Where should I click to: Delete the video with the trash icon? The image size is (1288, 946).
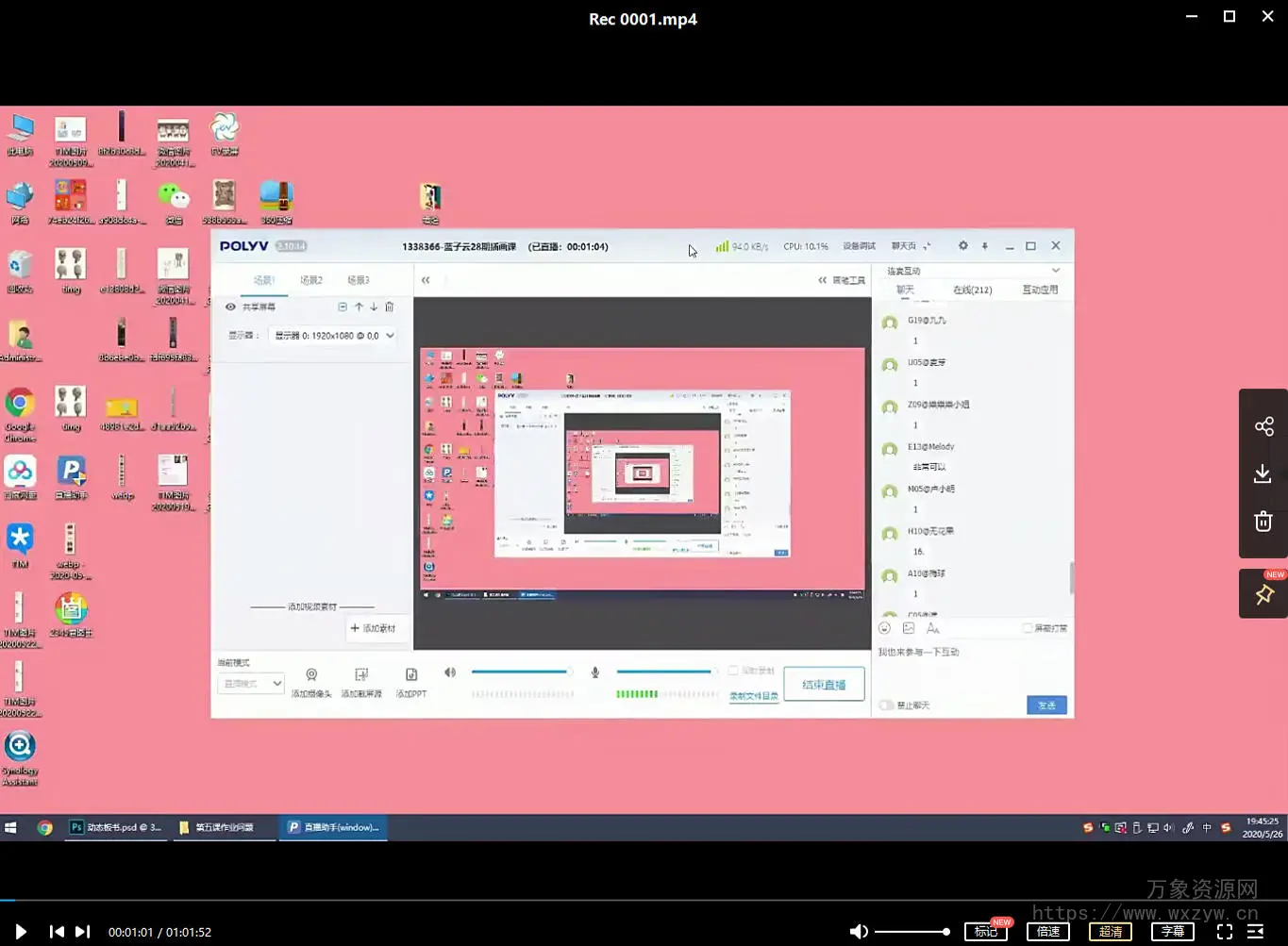(x=1263, y=522)
